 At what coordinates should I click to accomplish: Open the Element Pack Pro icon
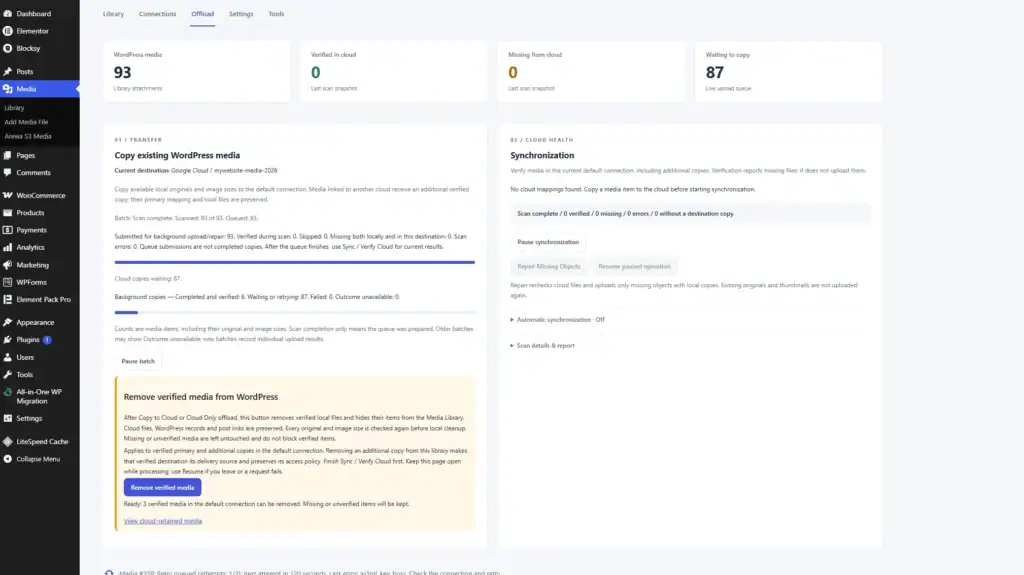(7, 299)
